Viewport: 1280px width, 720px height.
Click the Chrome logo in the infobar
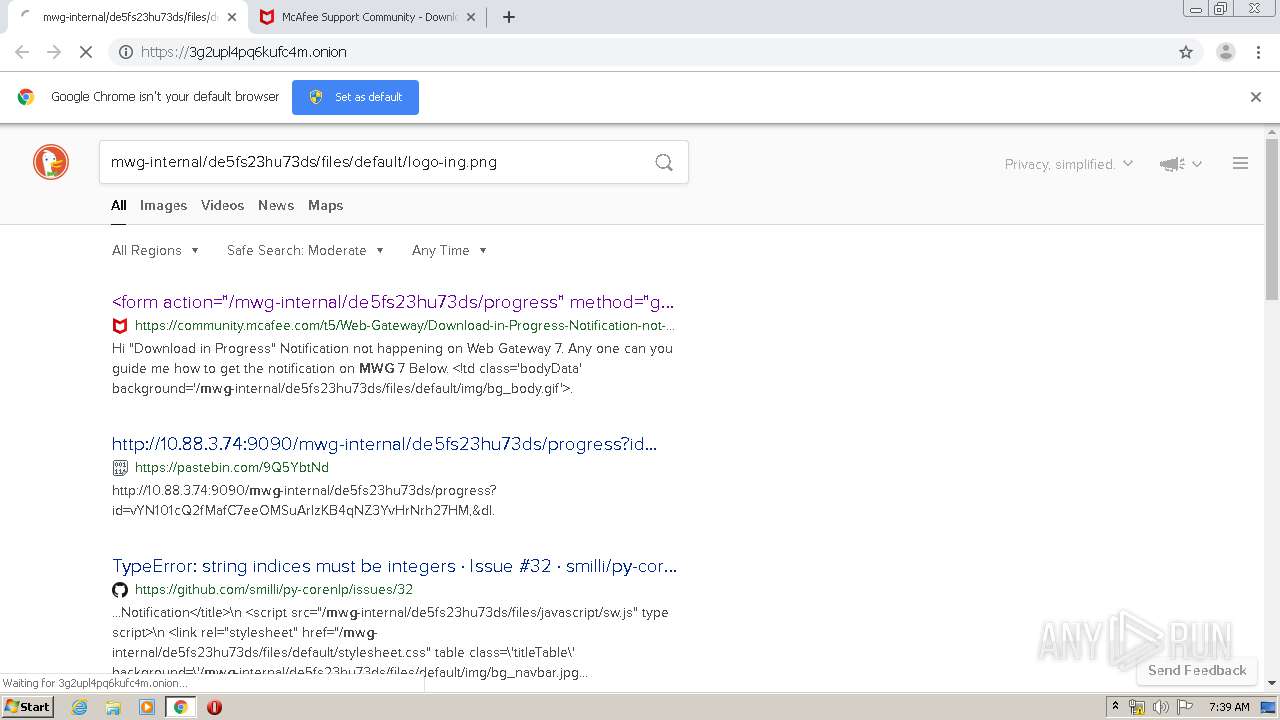[26, 97]
